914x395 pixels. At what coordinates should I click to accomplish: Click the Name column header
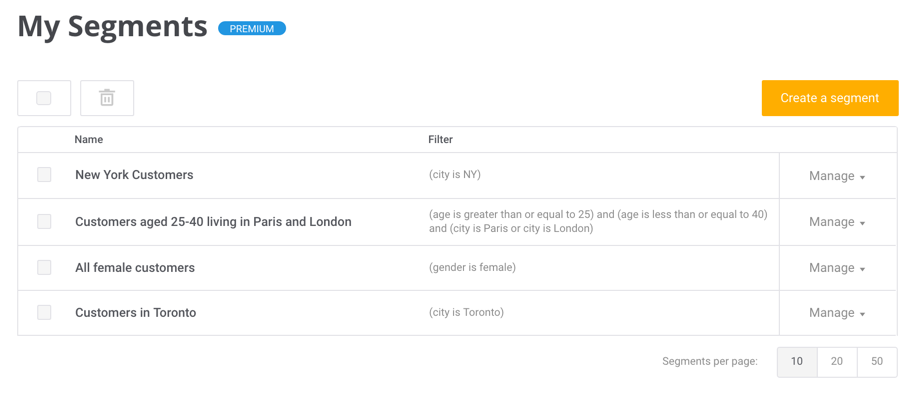click(89, 140)
